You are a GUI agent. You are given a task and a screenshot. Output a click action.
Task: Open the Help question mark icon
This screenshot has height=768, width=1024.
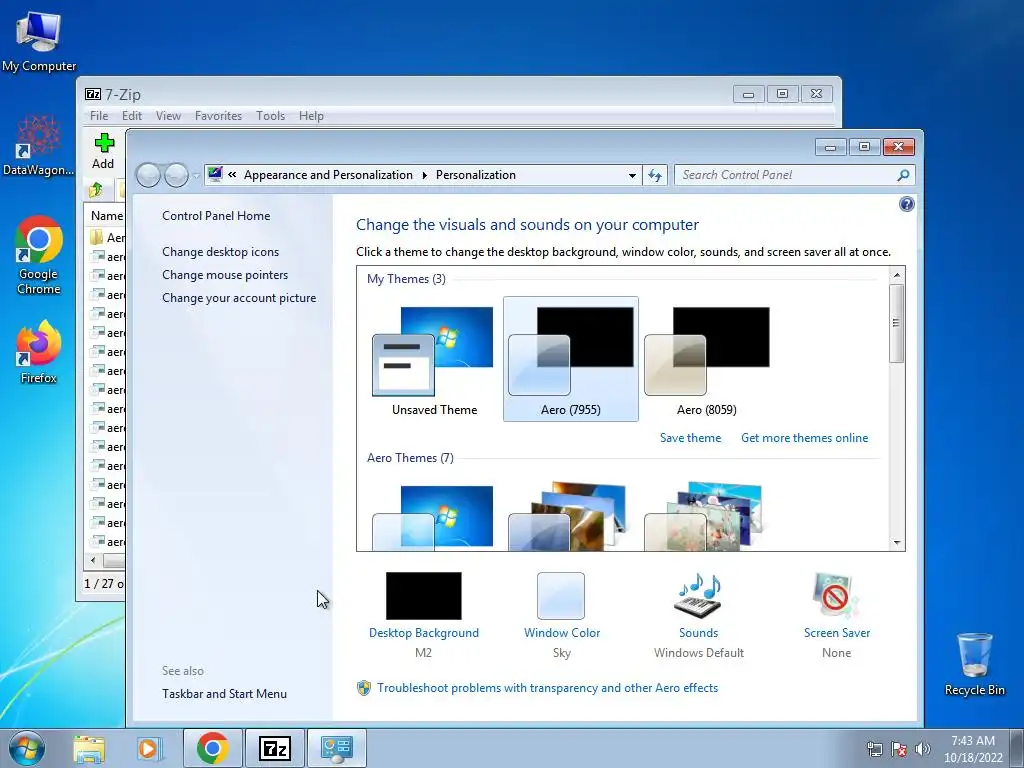tap(906, 204)
